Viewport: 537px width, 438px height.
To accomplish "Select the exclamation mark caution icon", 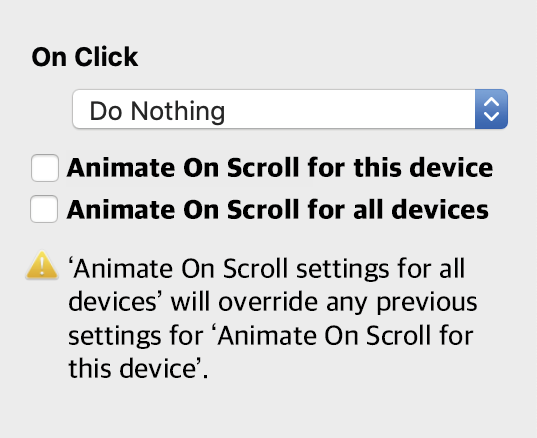I will 42,265.
